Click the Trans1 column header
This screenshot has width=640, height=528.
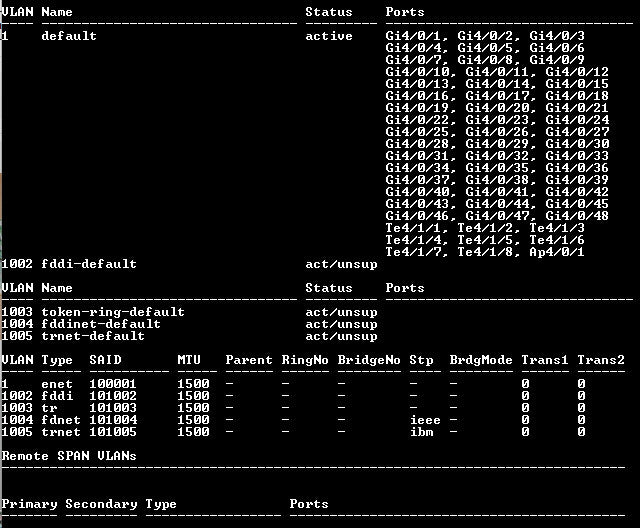(x=545, y=360)
